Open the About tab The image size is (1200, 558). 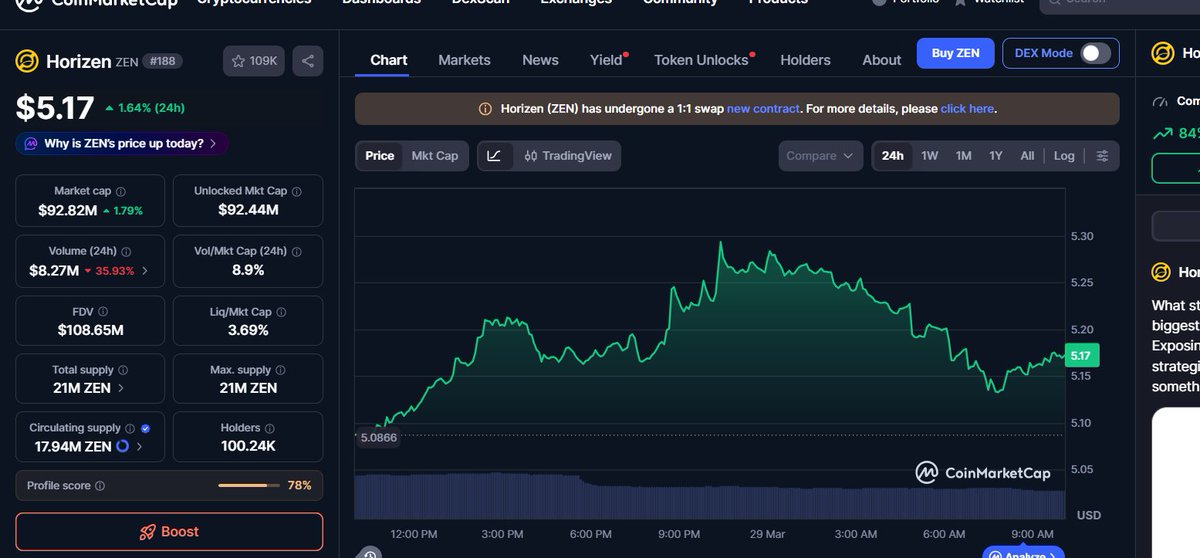pos(882,60)
